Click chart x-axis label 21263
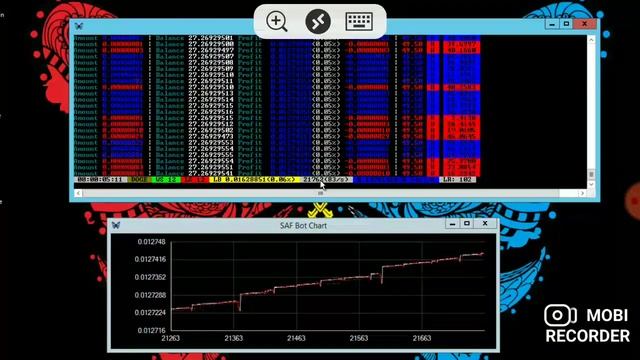 [x=171, y=338]
